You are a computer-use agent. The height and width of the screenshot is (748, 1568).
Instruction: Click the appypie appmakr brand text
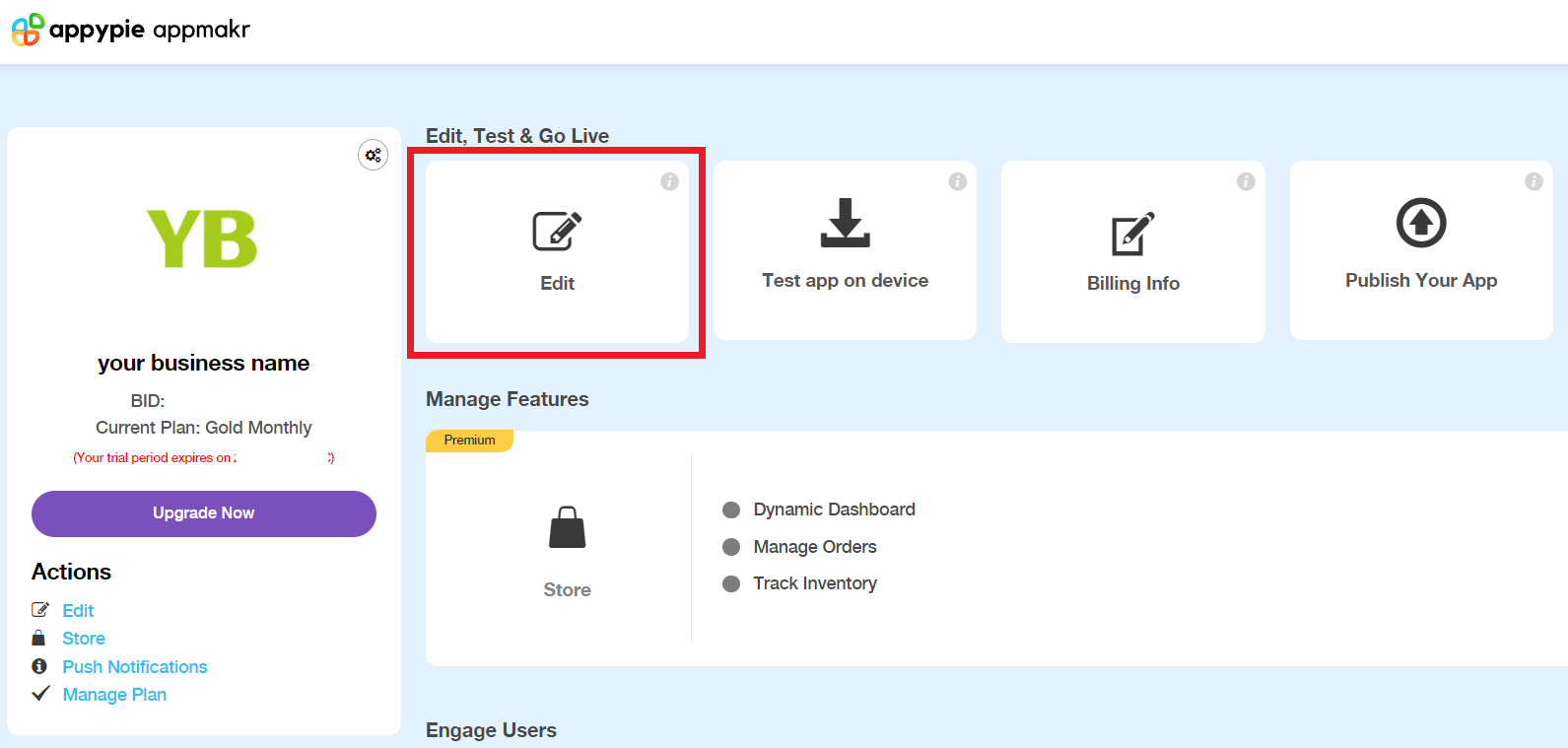(x=150, y=30)
